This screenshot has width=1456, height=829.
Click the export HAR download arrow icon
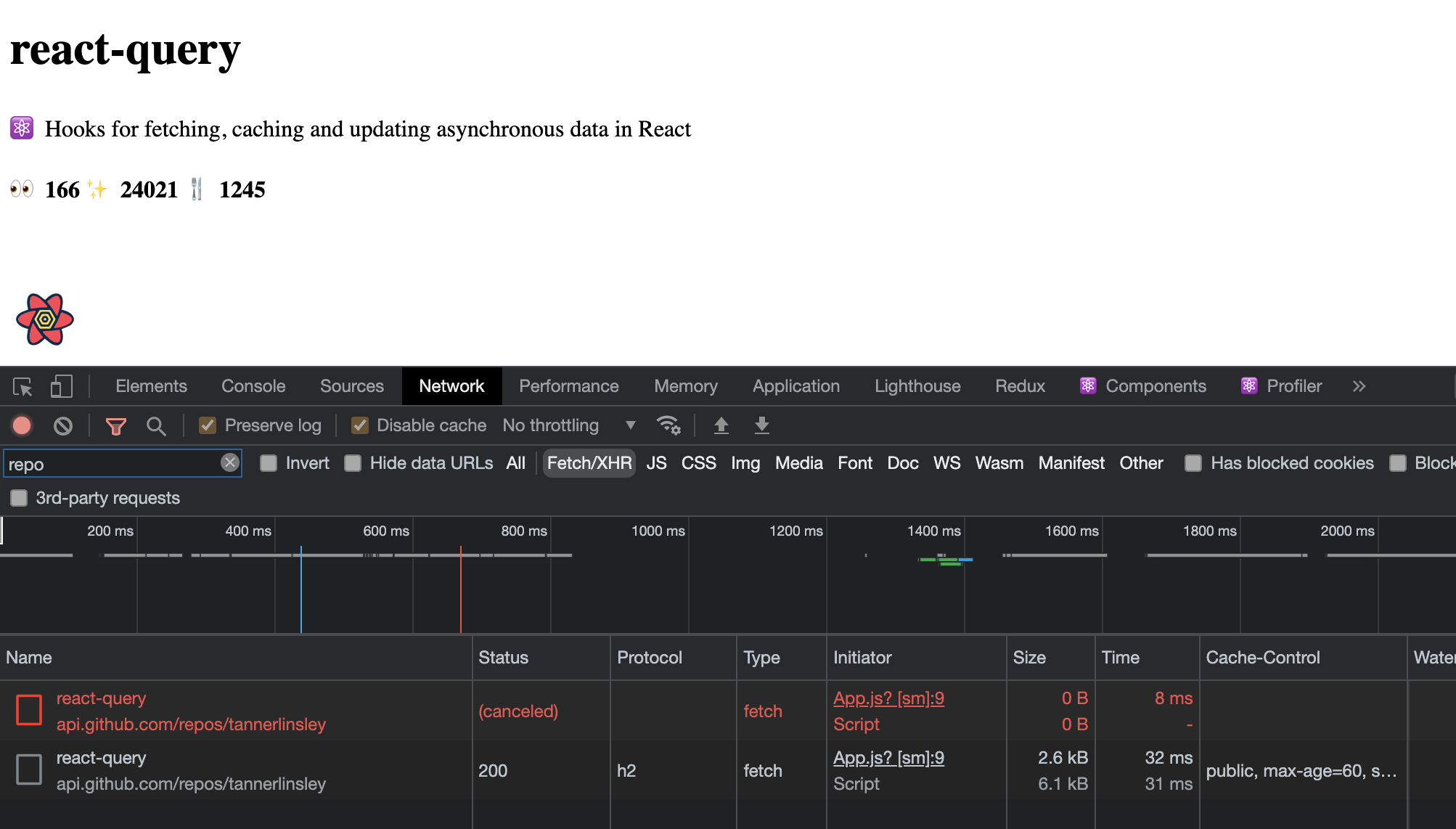761,425
